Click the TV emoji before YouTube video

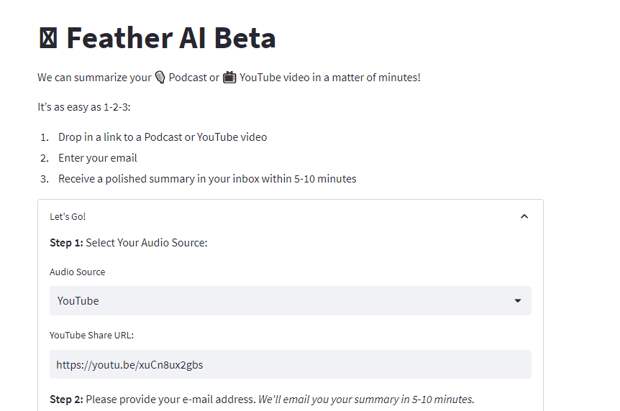[229, 77]
